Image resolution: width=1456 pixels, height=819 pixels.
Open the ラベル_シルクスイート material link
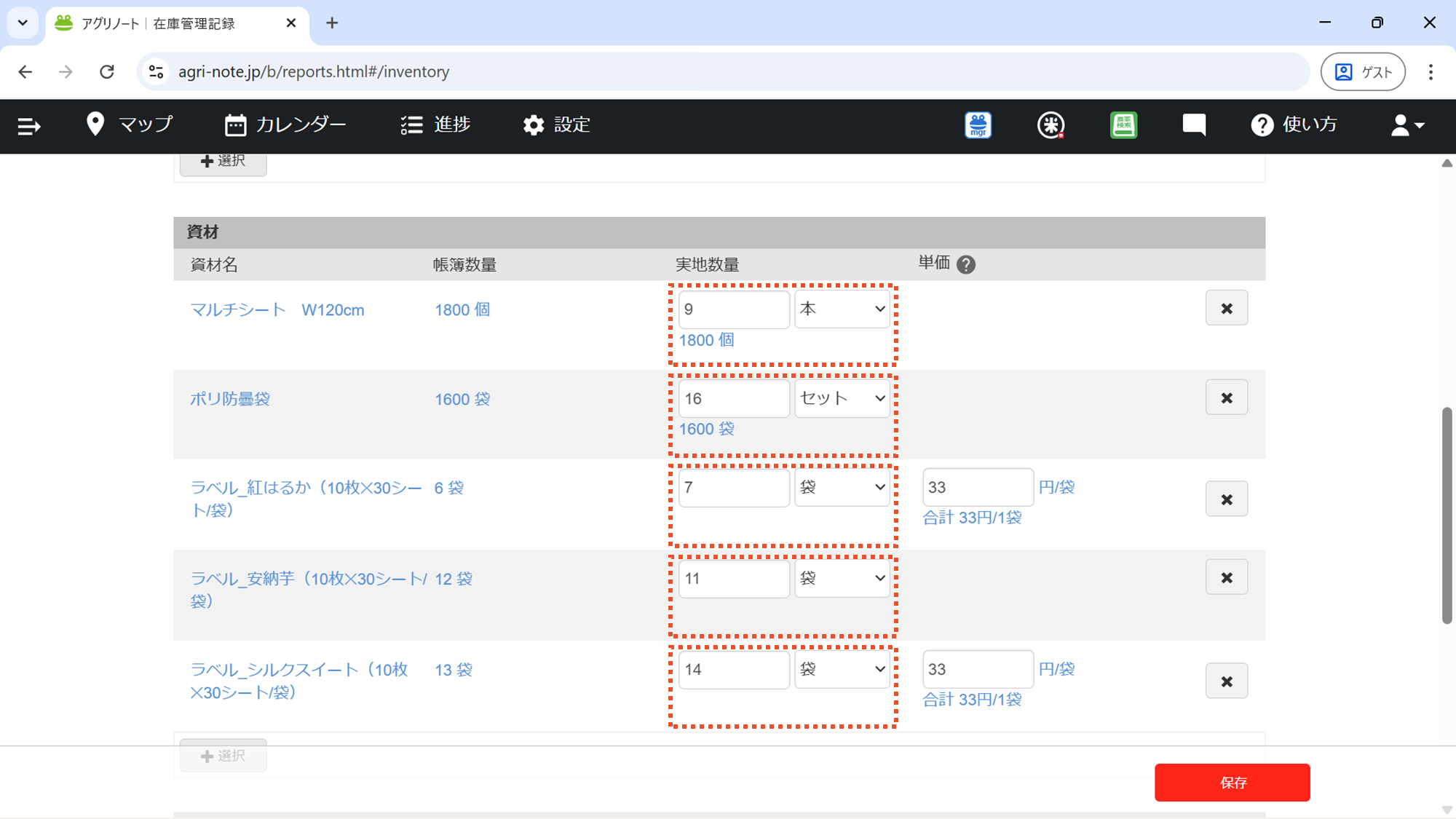click(x=299, y=681)
